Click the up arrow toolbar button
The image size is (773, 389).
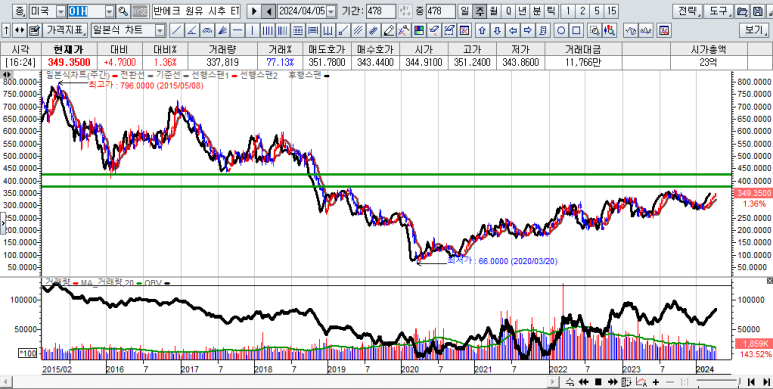[x=6, y=31]
